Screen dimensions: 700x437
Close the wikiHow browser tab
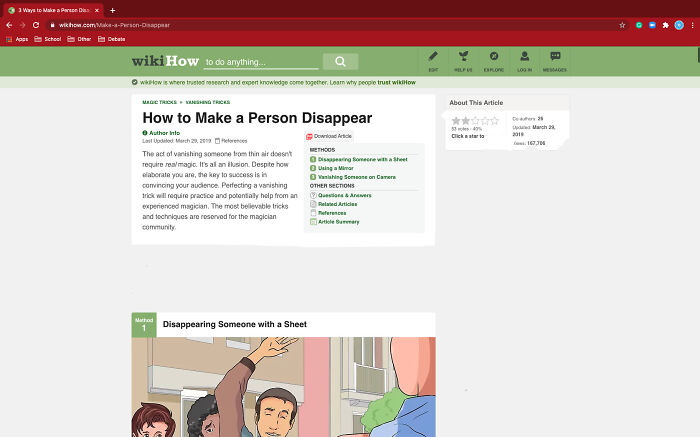pos(97,10)
